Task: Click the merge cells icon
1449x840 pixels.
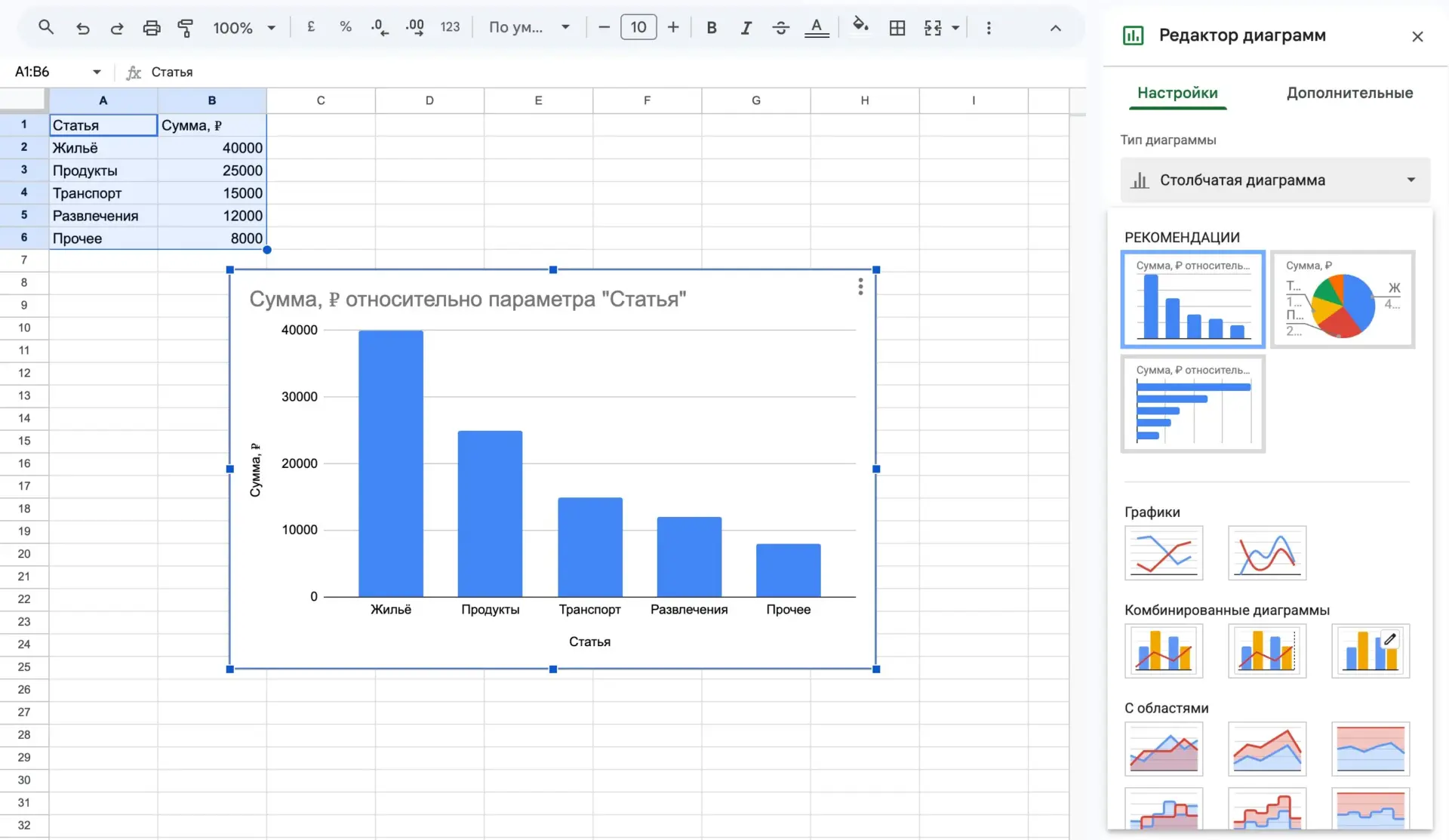Action: 933,28
